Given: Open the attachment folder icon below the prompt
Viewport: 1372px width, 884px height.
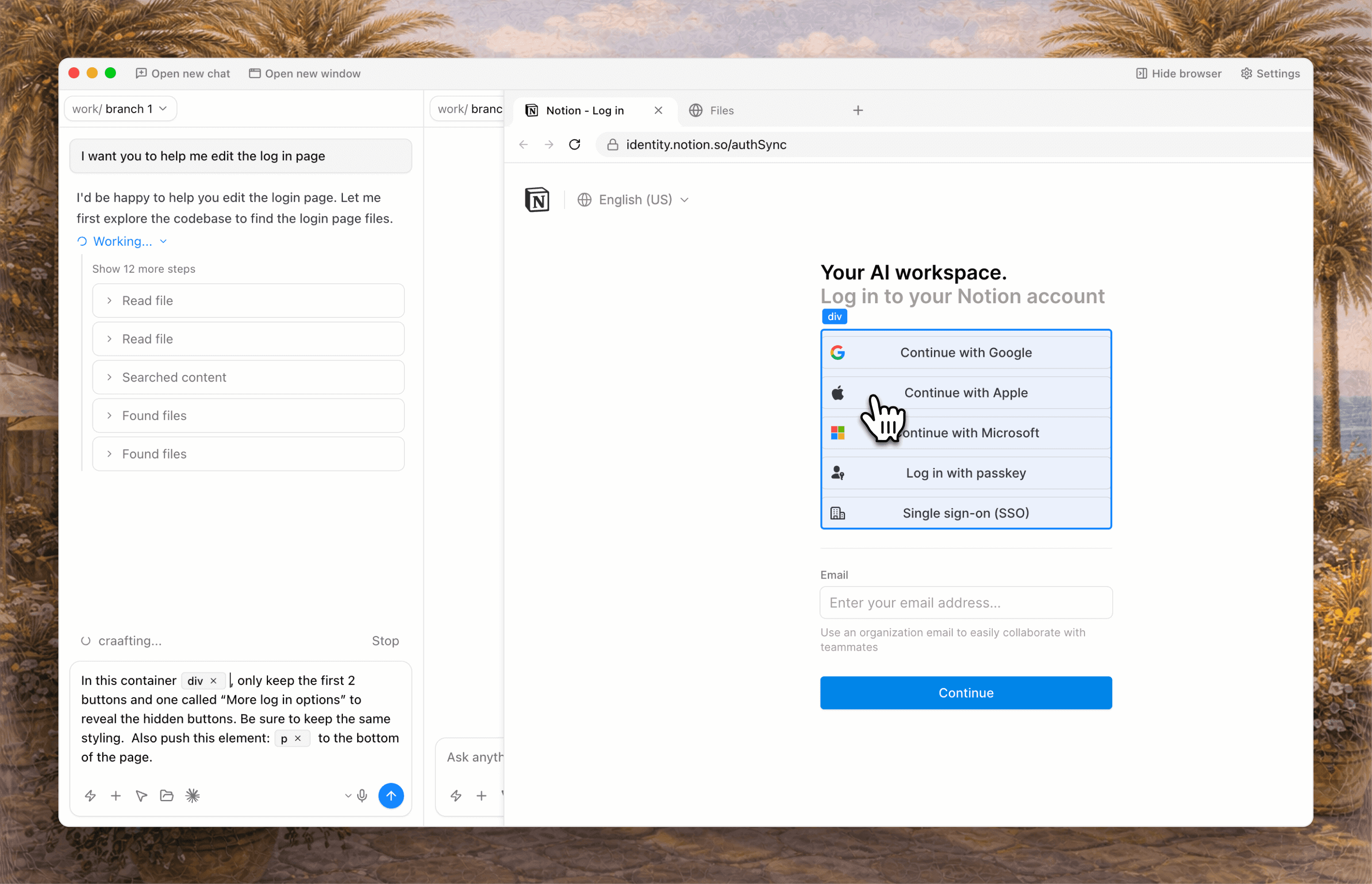Looking at the screenshot, I should tap(167, 795).
